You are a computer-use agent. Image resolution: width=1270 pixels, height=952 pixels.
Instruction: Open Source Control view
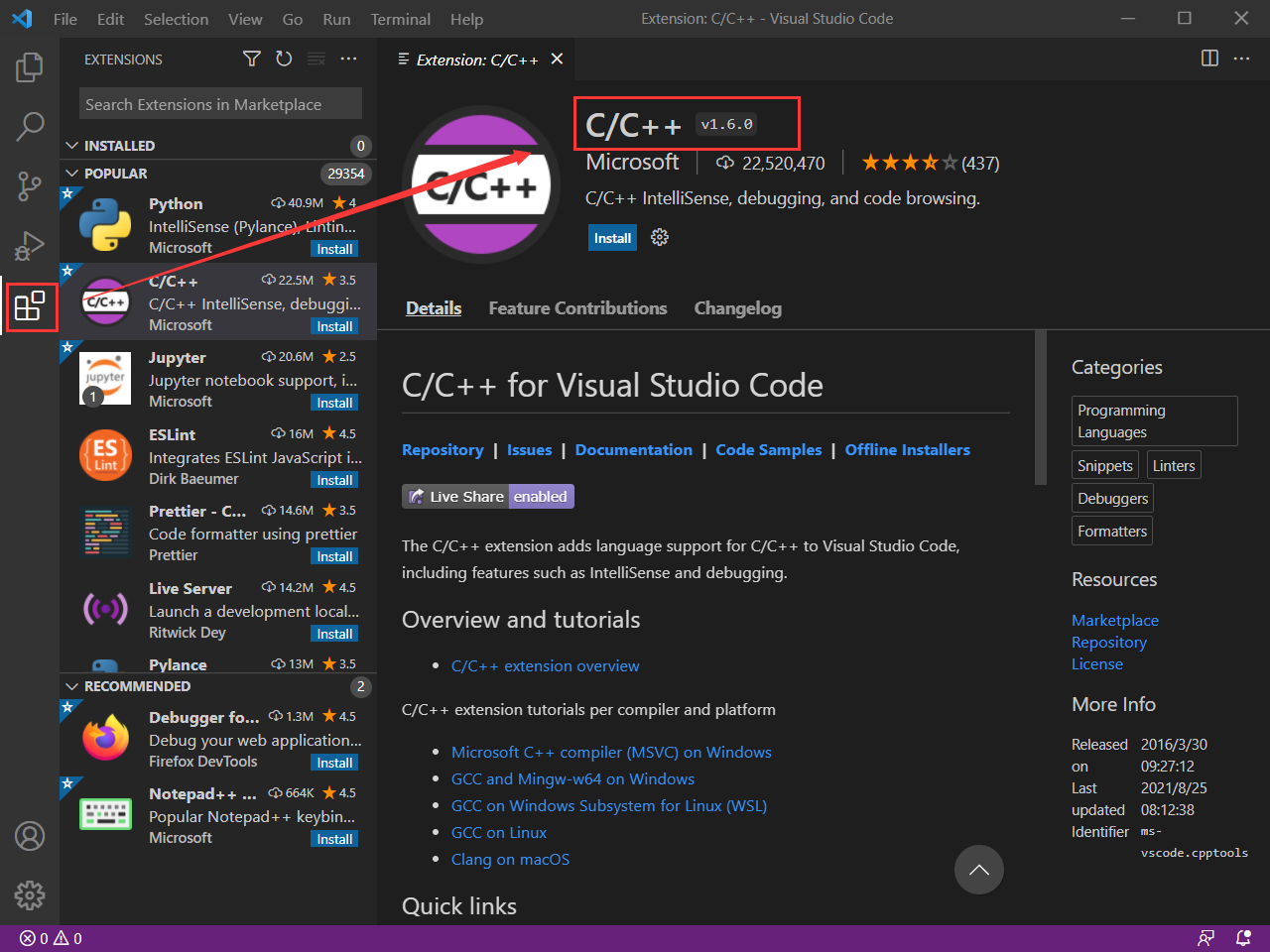(x=30, y=185)
